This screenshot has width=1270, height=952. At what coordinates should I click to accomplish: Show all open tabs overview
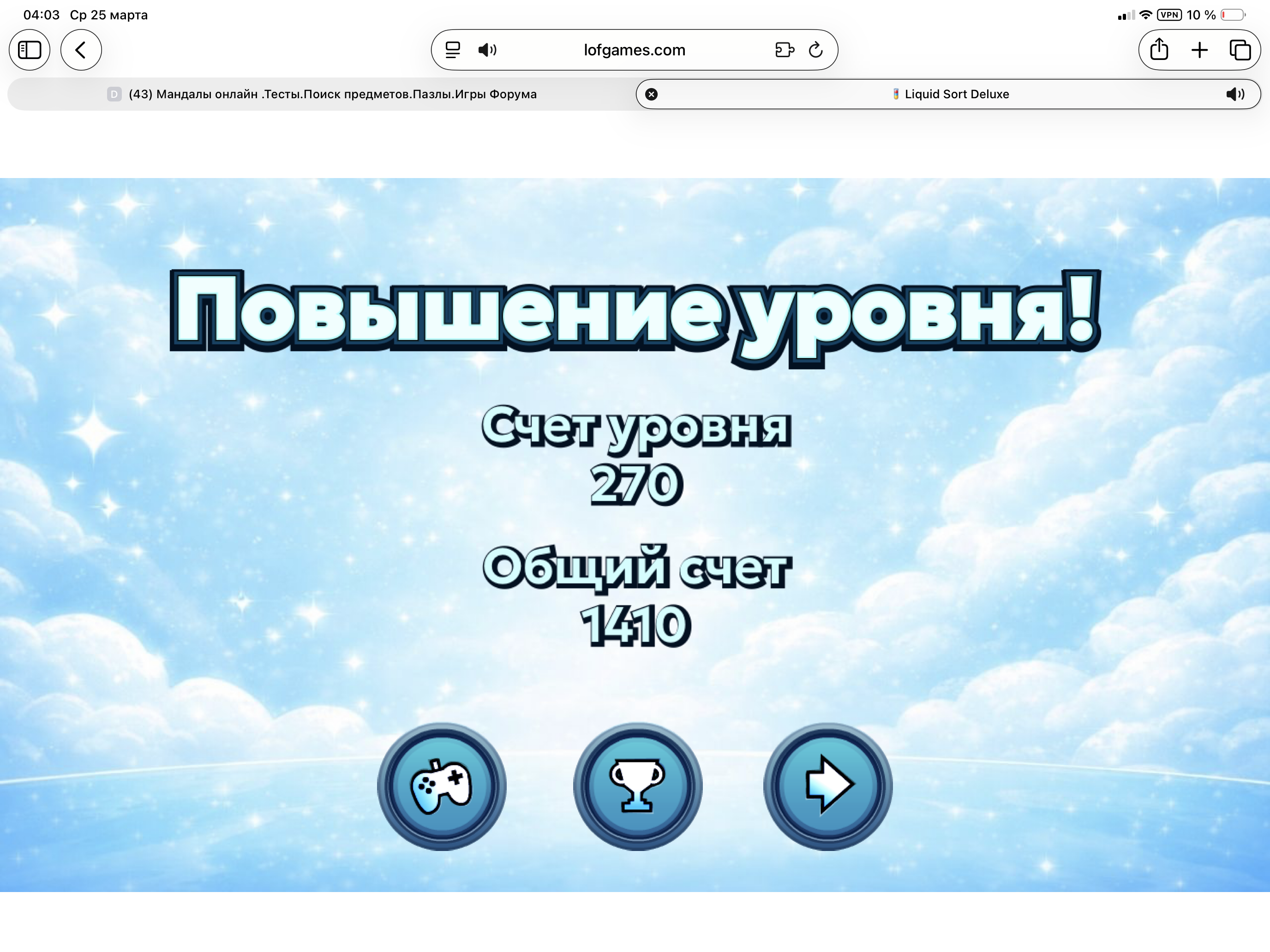point(1239,50)
